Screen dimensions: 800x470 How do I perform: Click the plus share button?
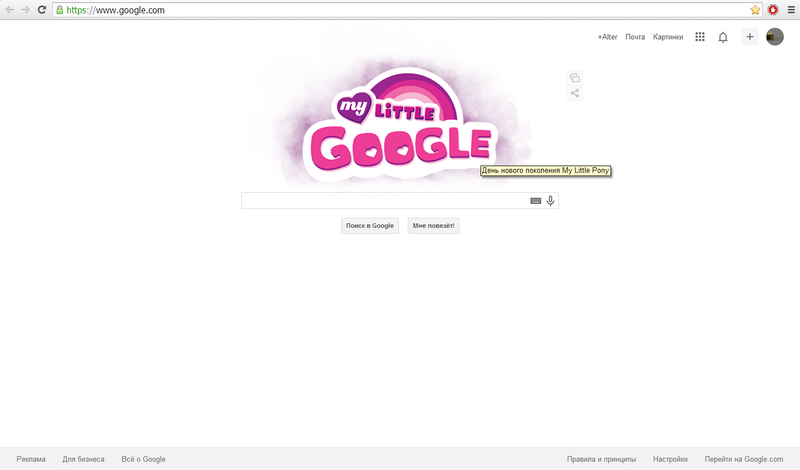tap(749, 37)
